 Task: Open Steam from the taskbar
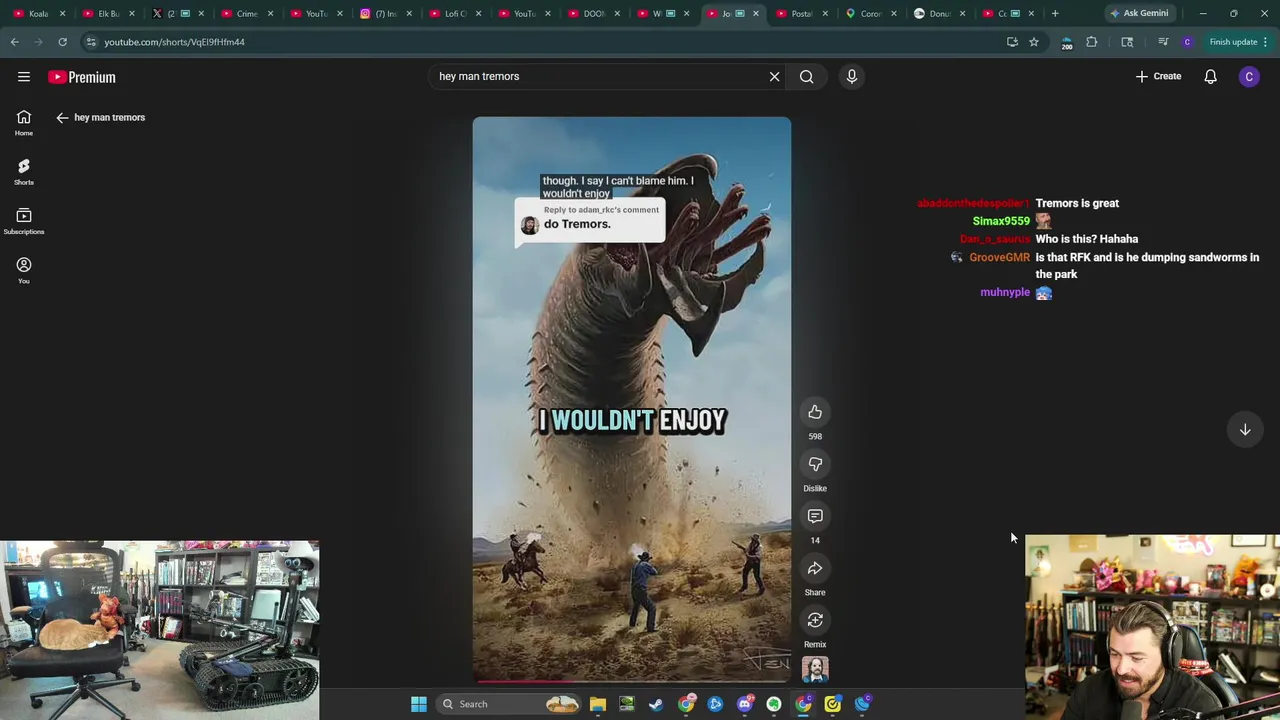[x=656, y=704]
